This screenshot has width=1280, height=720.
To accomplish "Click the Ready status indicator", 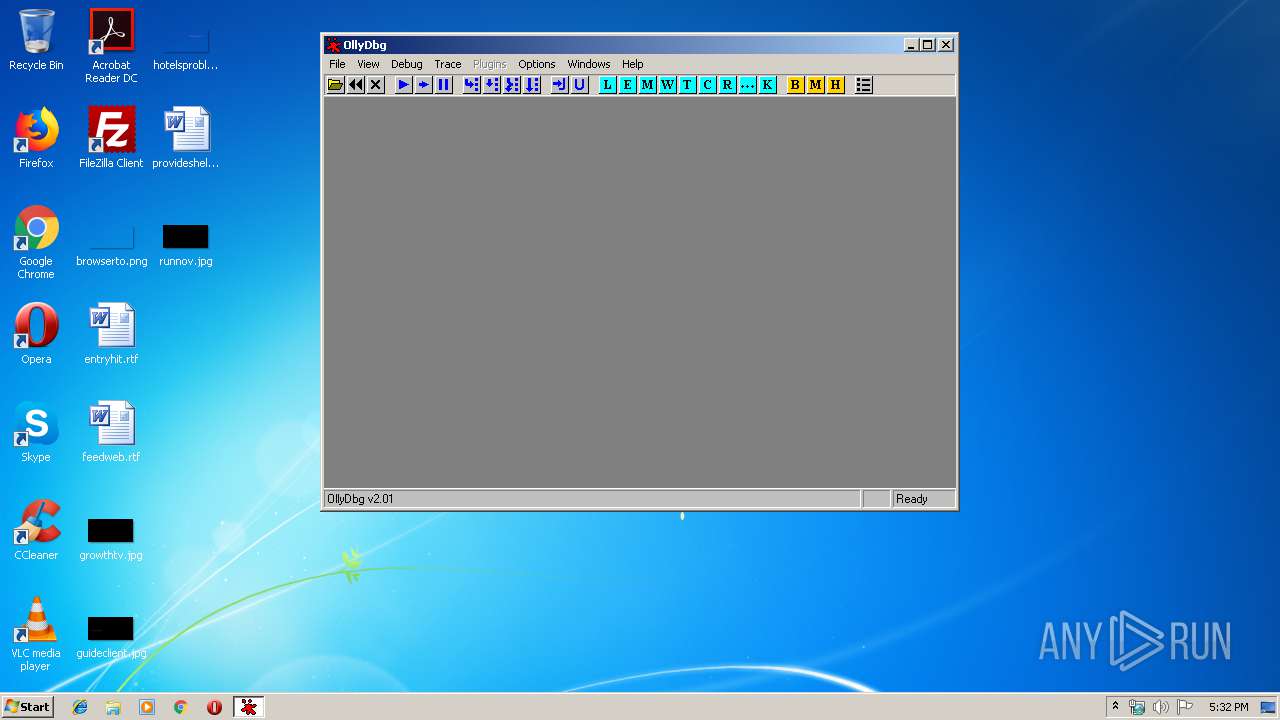I will click(912, 499).
